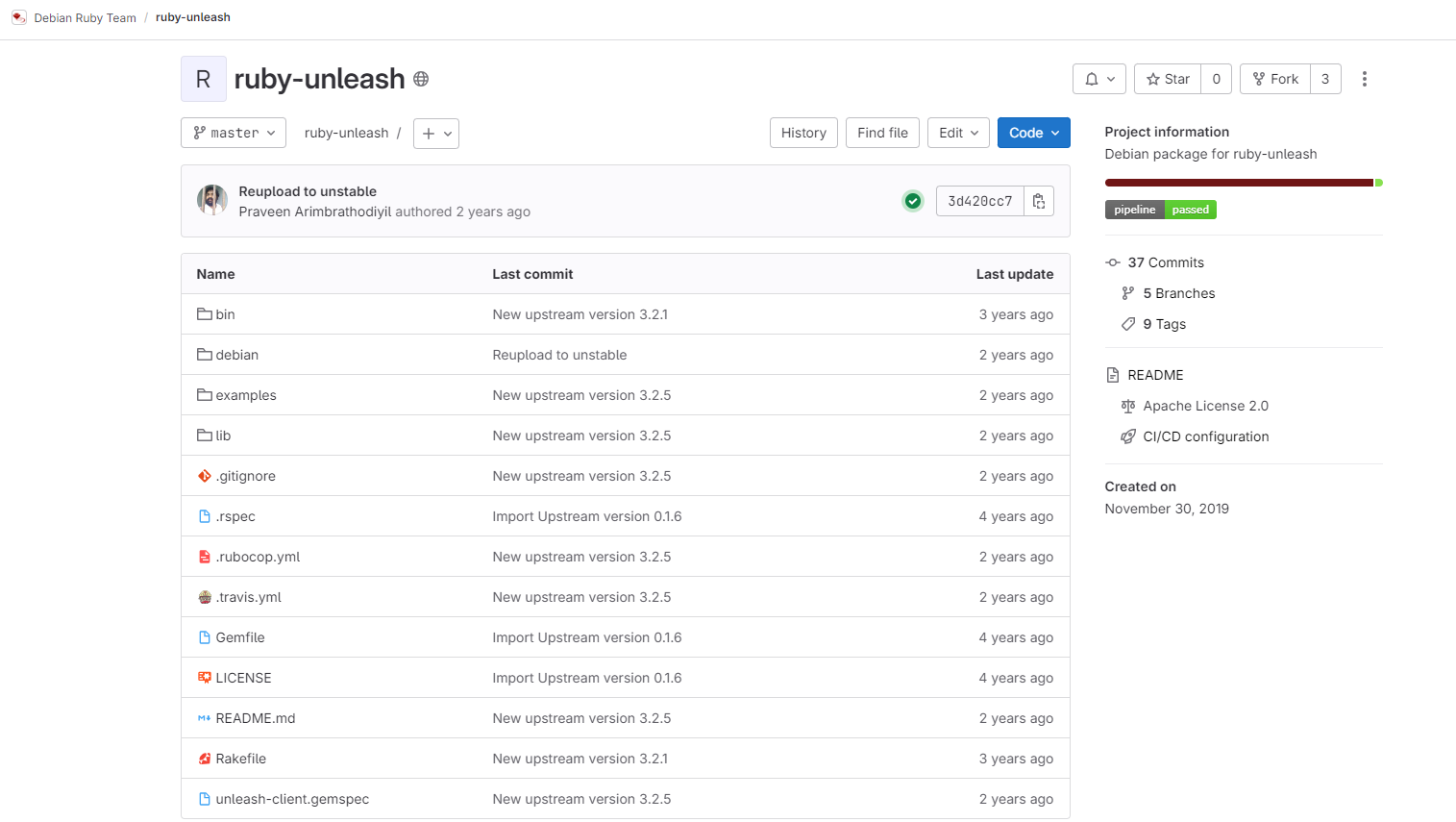Fork the ruby-unleash project
The image size is (1456, 822).
tap(1275, 79)
